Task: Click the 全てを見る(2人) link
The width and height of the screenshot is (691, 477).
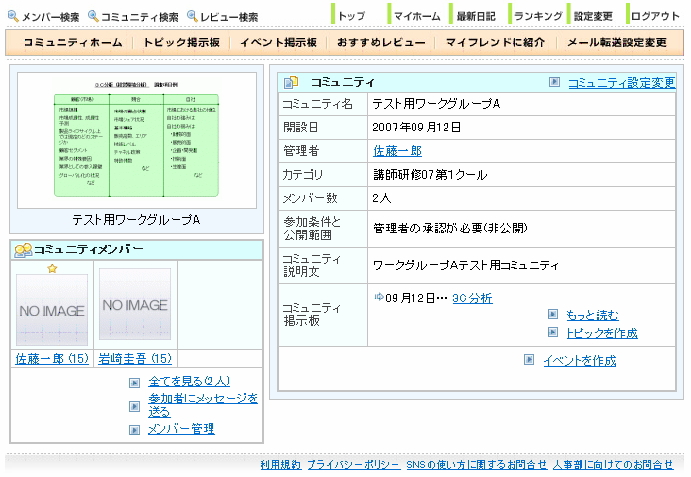Action: point(189,381)
